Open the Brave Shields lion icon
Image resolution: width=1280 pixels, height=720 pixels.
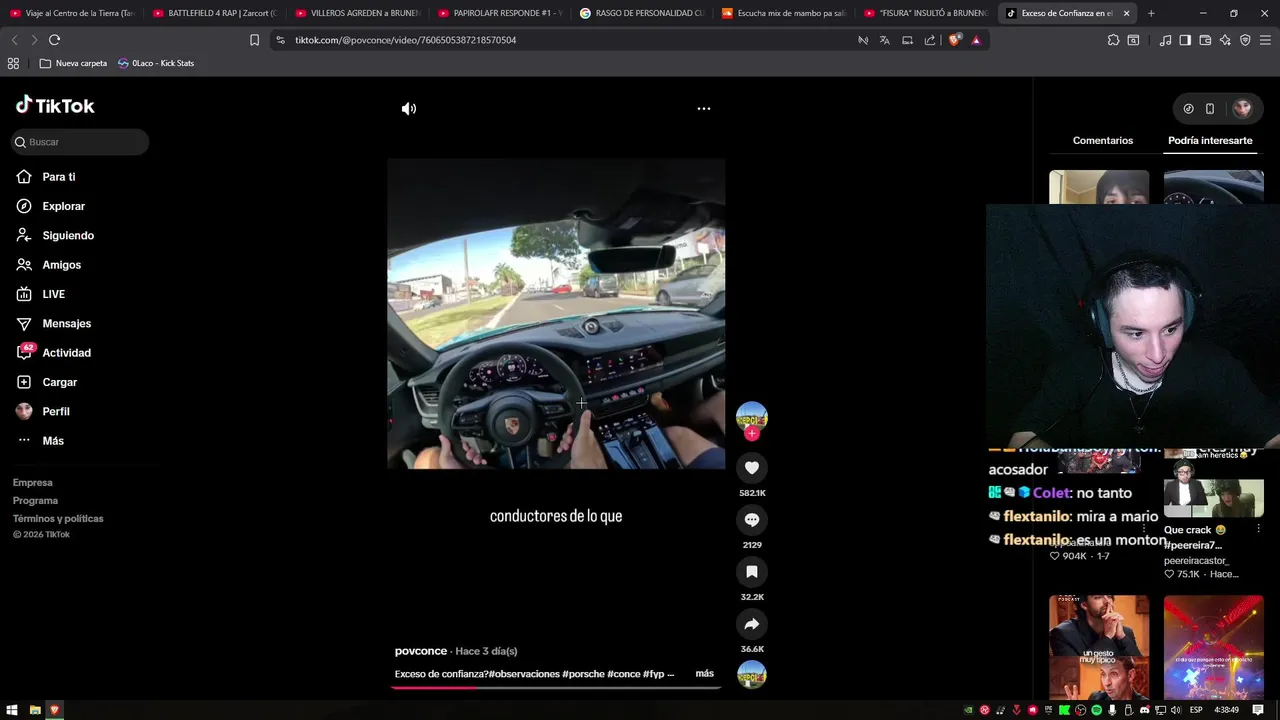pyautogui.click(x=954, y=40)
